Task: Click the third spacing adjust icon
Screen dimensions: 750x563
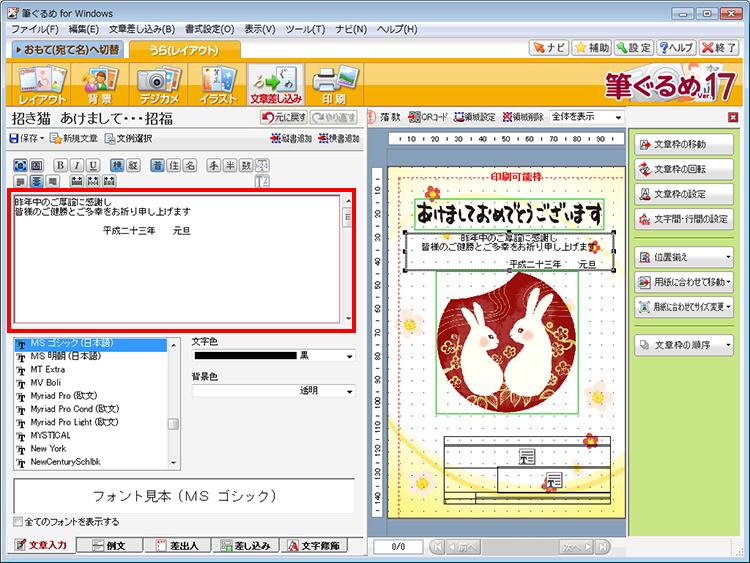Action: coord(109,181)
